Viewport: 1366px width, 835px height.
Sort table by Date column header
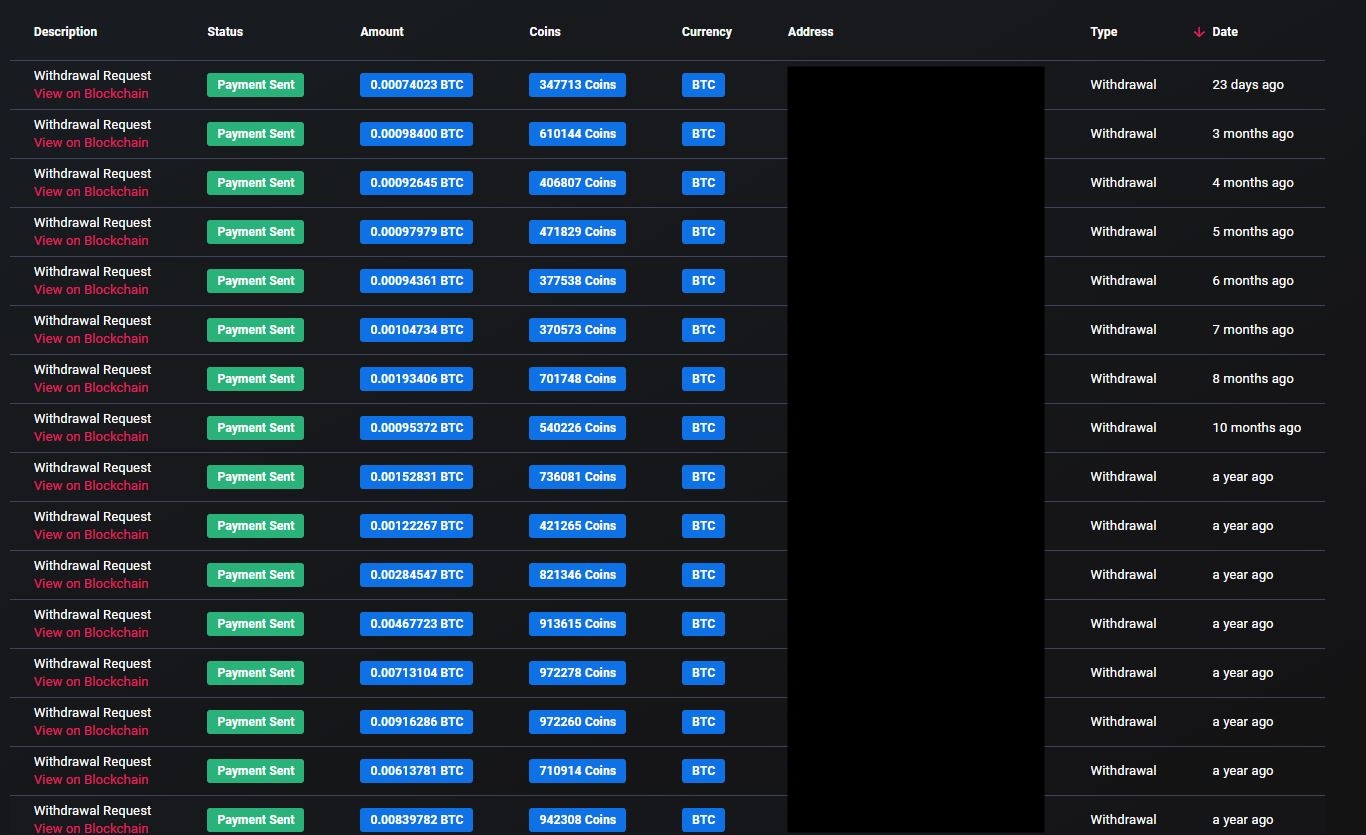pos(1225,32)
